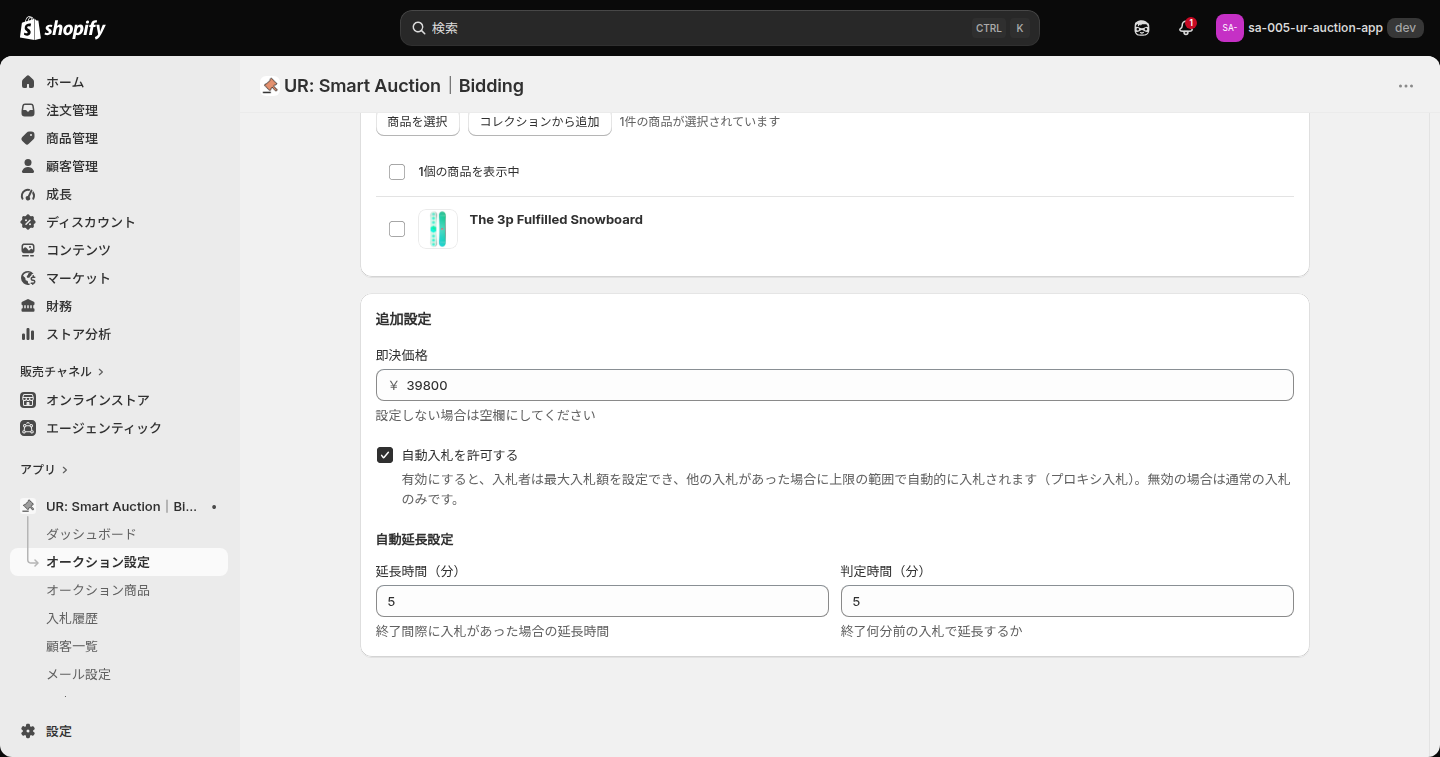Open オークション商品 in the app menu
The image size is (1440, 757).
(x=98, y=590)
